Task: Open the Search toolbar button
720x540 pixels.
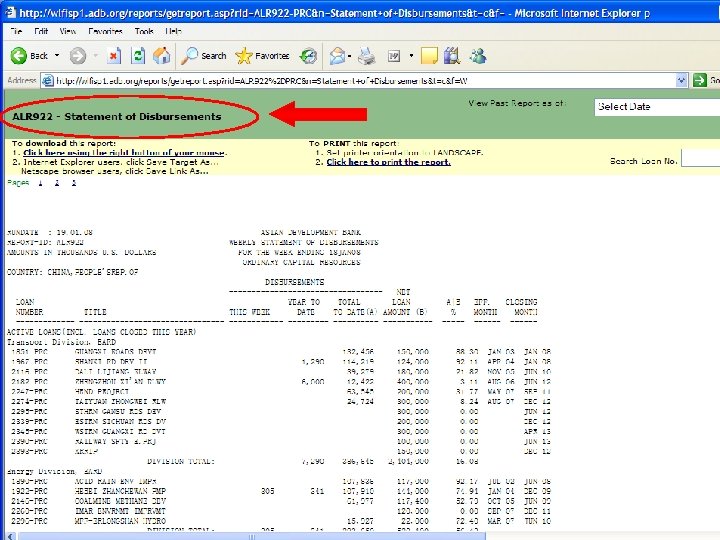Action: coord(203,56)
